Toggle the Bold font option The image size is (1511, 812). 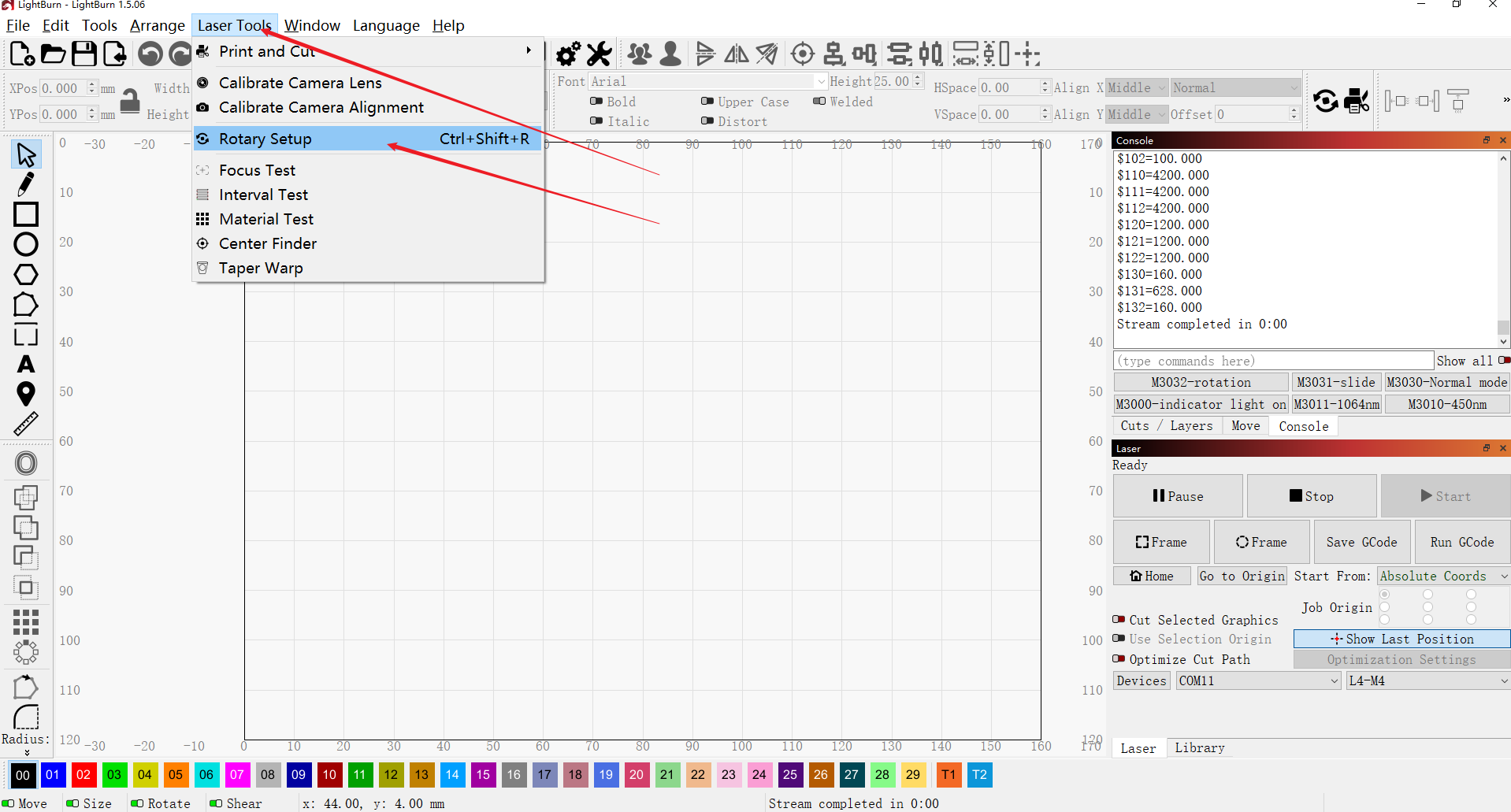[596, 102]
